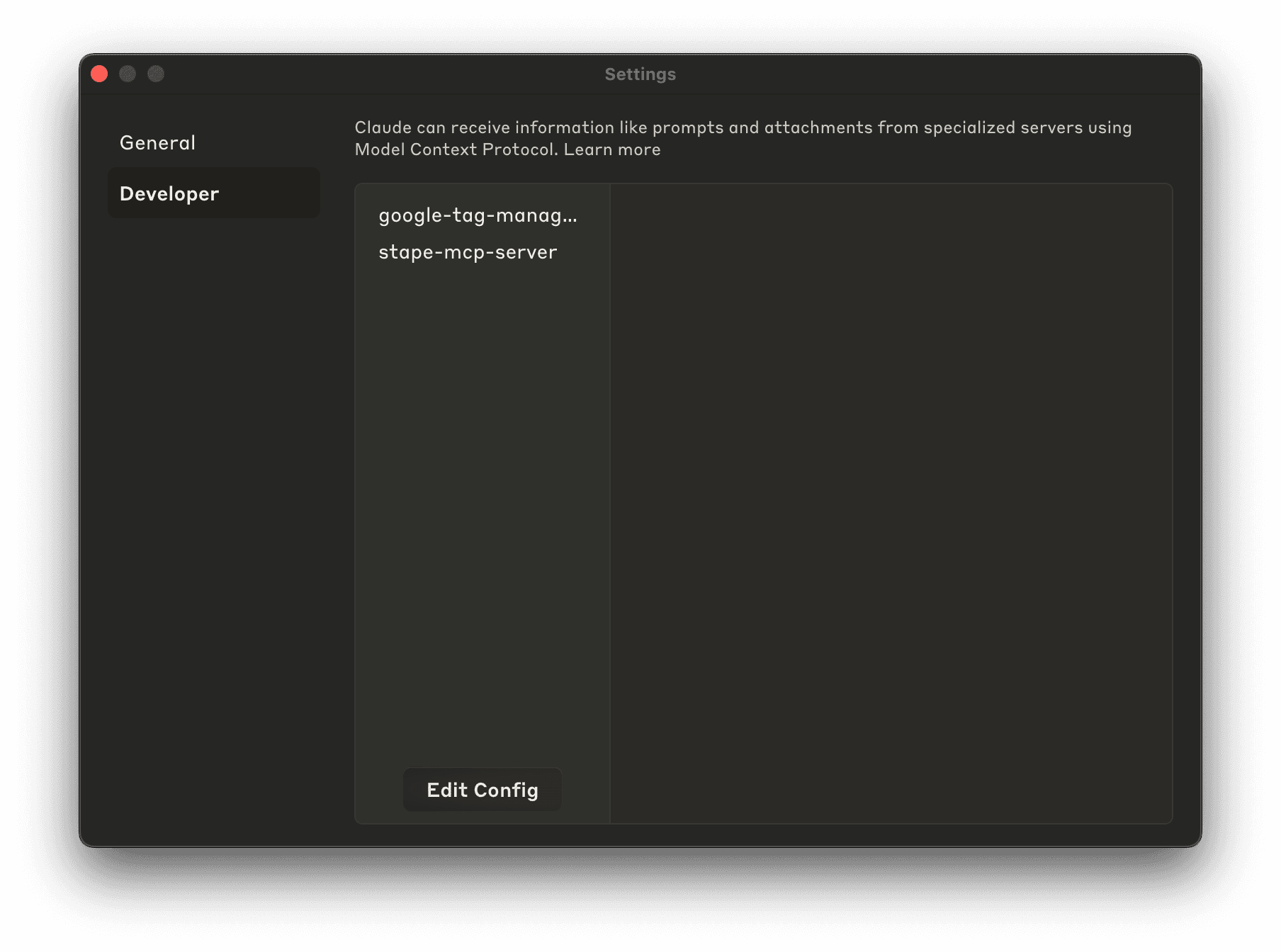Click the window zoom traffic-light button
The image size is (1281, 952).
(x=157, y=74)
